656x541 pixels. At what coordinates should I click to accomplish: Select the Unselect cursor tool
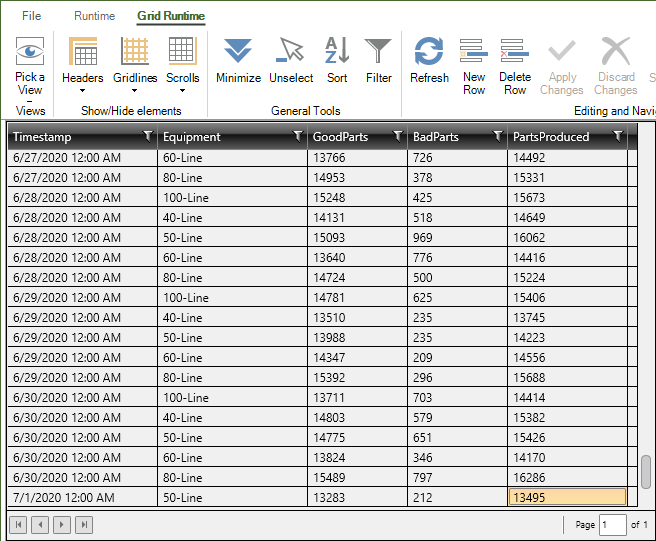(x=291, y=52)
